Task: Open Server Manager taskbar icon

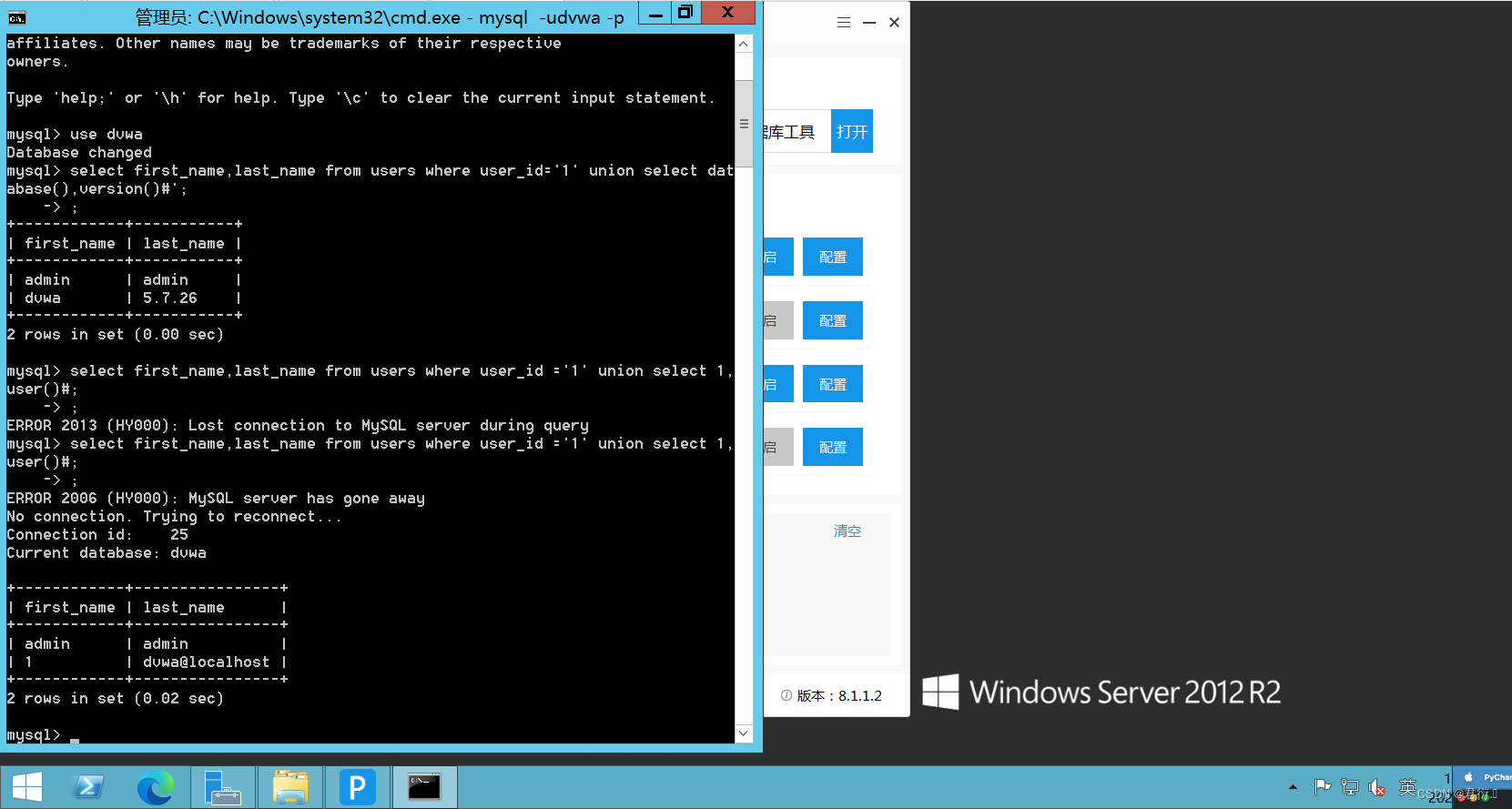Action: tap(222, 787)
